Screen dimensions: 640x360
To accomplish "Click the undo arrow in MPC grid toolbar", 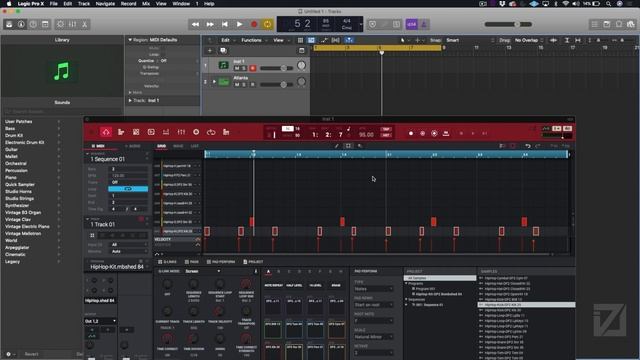I will pos(527,146).
